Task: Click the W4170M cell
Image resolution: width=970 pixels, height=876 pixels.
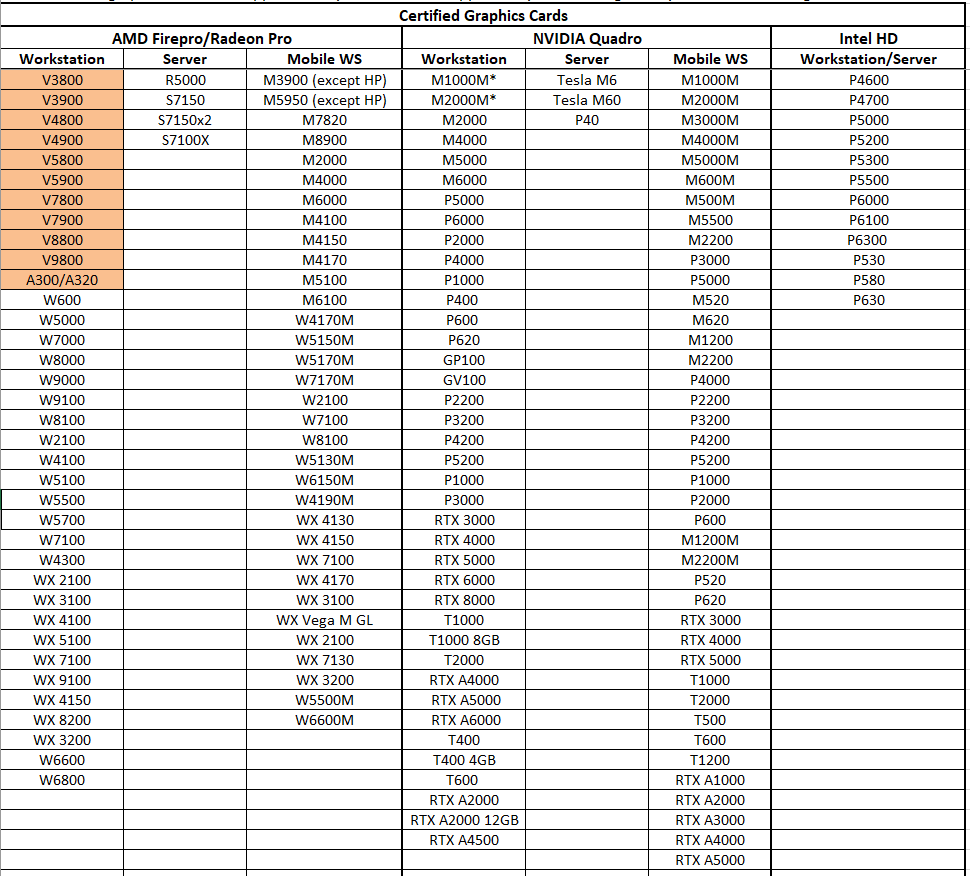Action: [324, 320]
